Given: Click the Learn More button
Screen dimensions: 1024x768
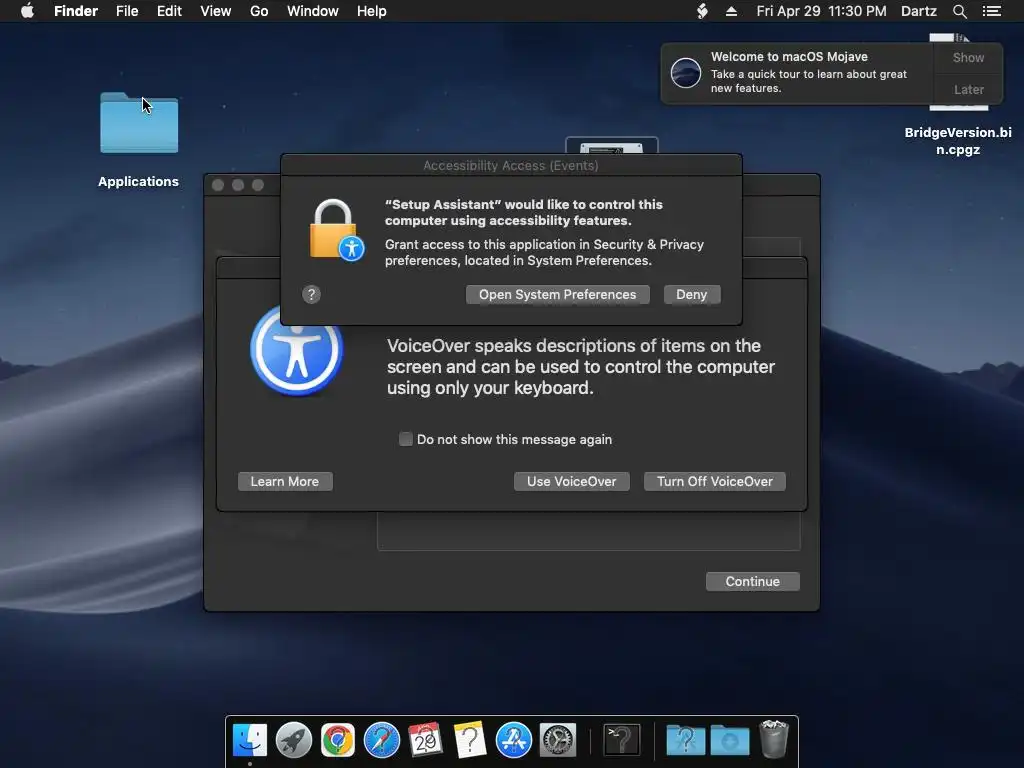Looking at the screenshot, I should click(x=285, y=481).
